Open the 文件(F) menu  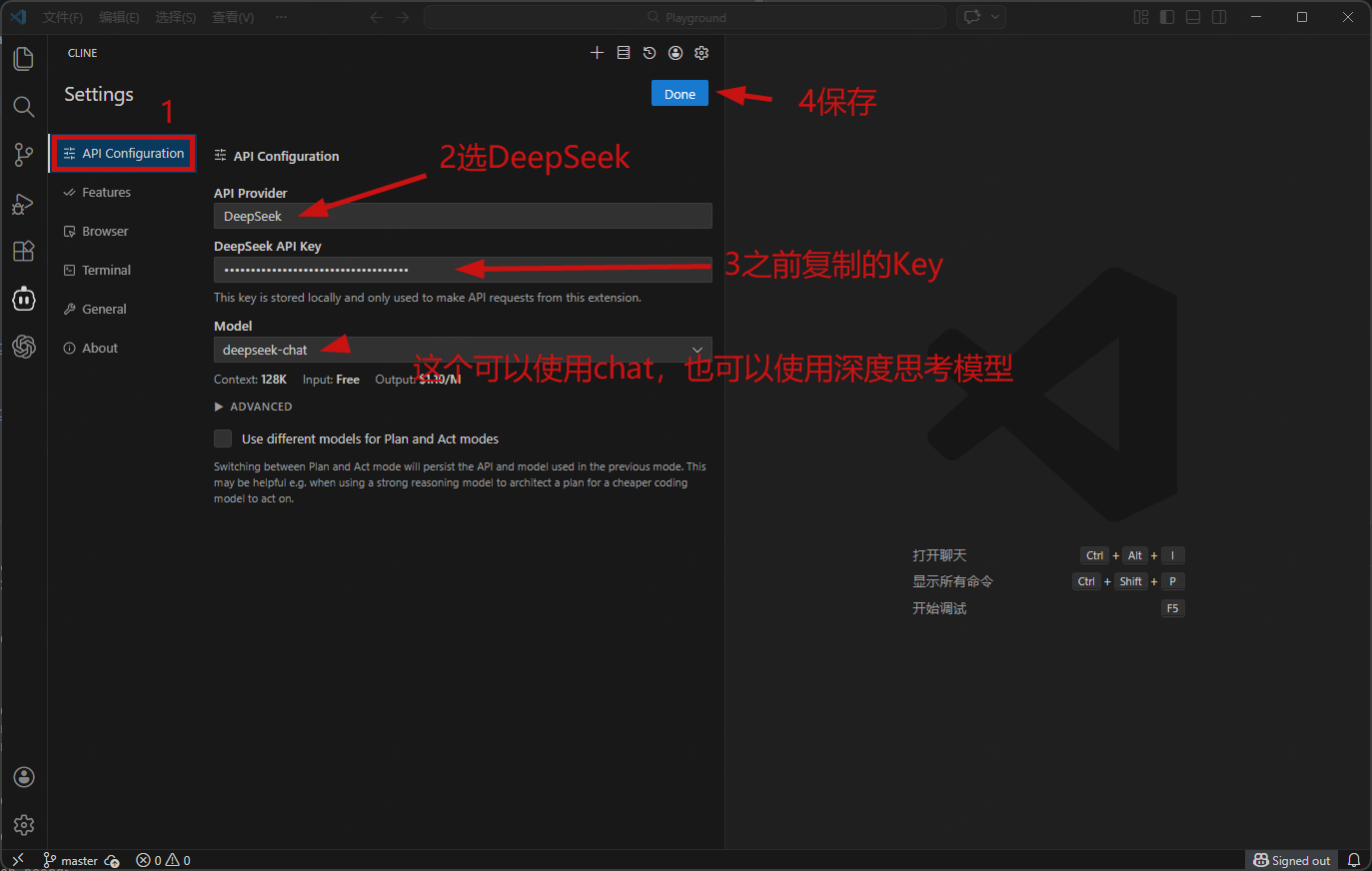coord(63,17)
